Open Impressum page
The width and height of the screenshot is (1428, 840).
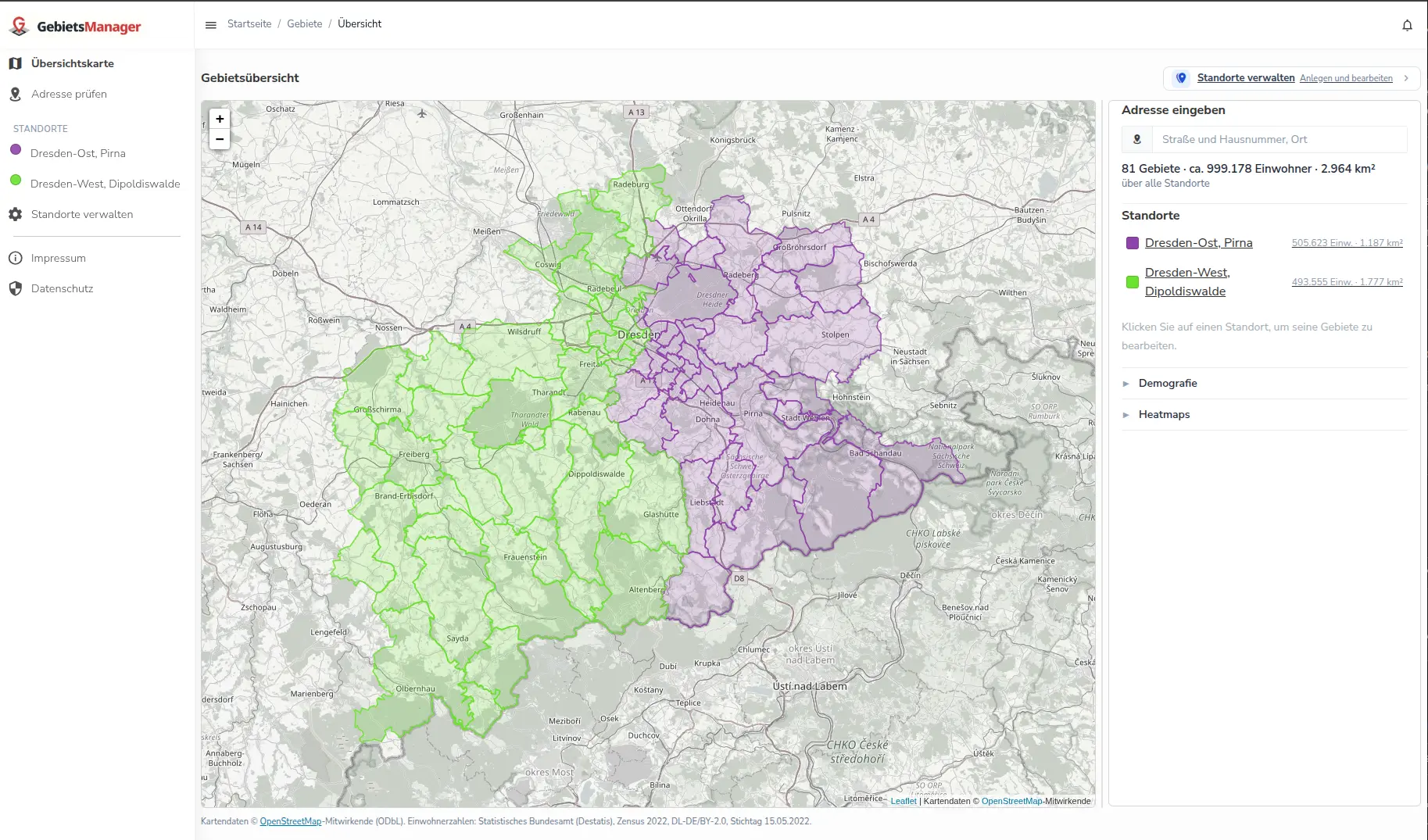point(58,258)
